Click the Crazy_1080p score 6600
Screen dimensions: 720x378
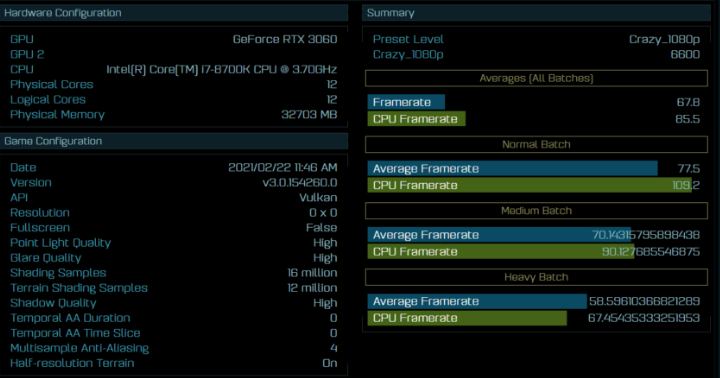(685, 55)
